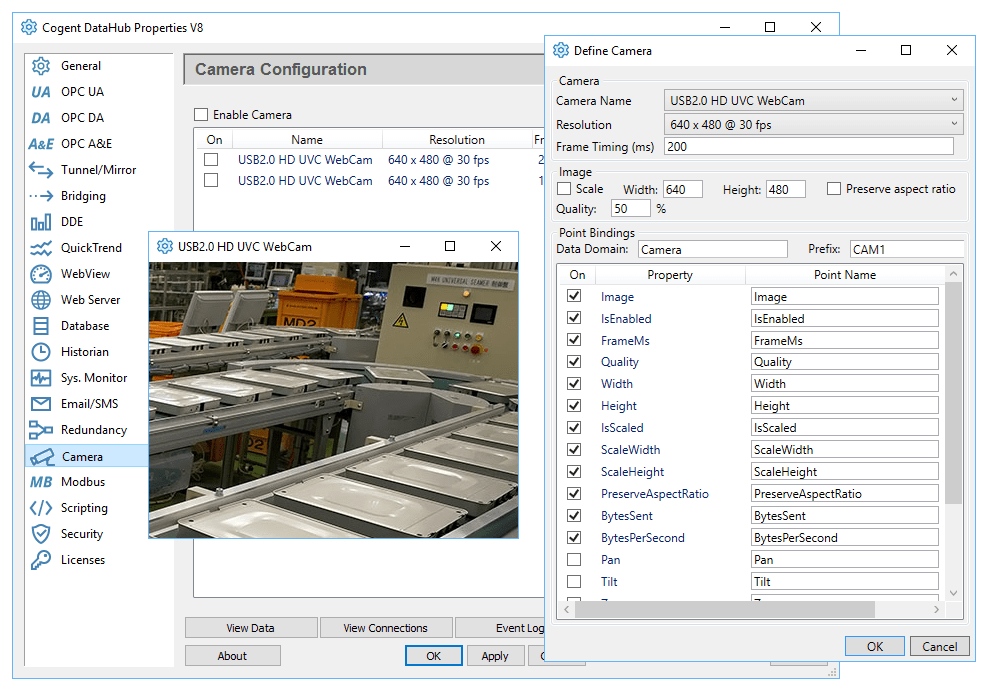The width and height of the screenshot is (997, 694).
Task: Click the image Height field
Action: (x=786, y=189)
